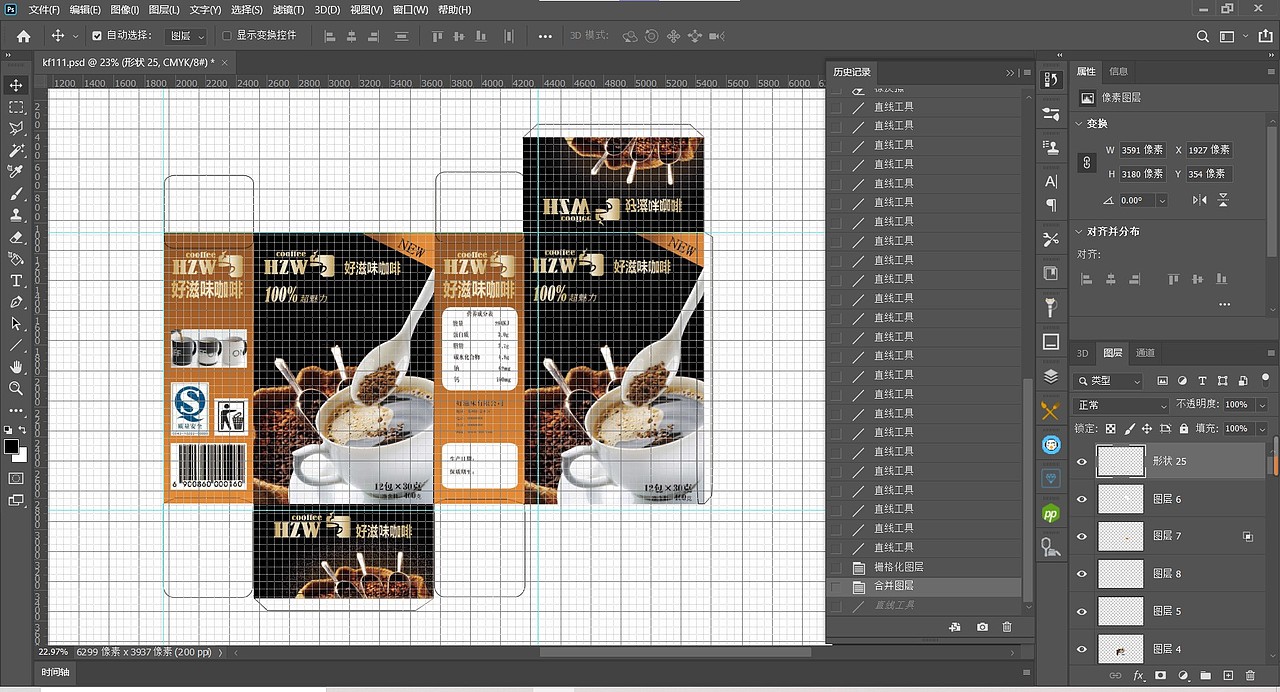Create new adjustment layer icon

point(1184,676)
